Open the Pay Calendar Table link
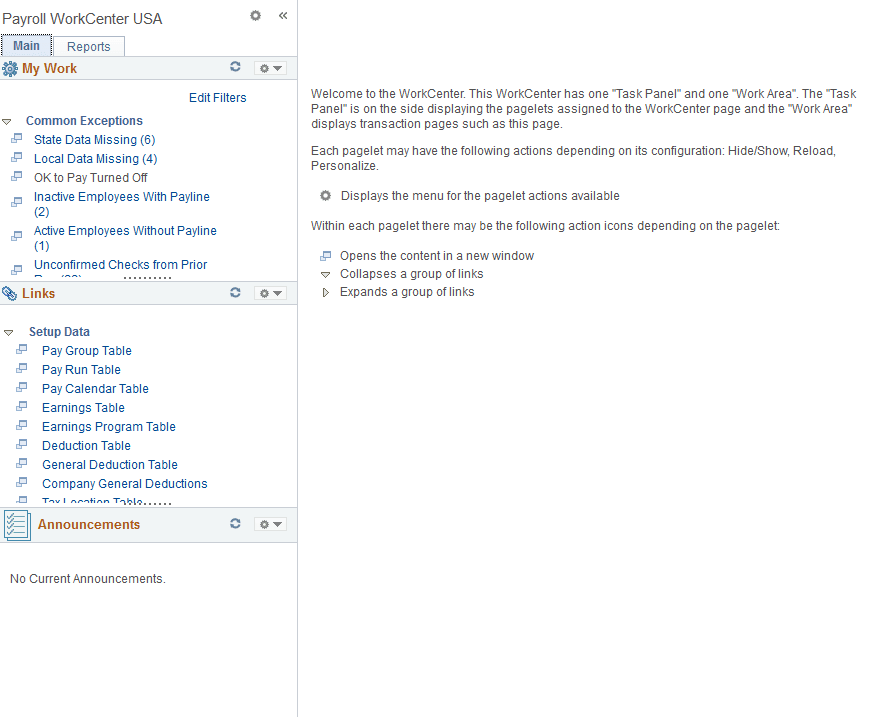Viewport: 878px width, 717px height. tap(95, 388)
